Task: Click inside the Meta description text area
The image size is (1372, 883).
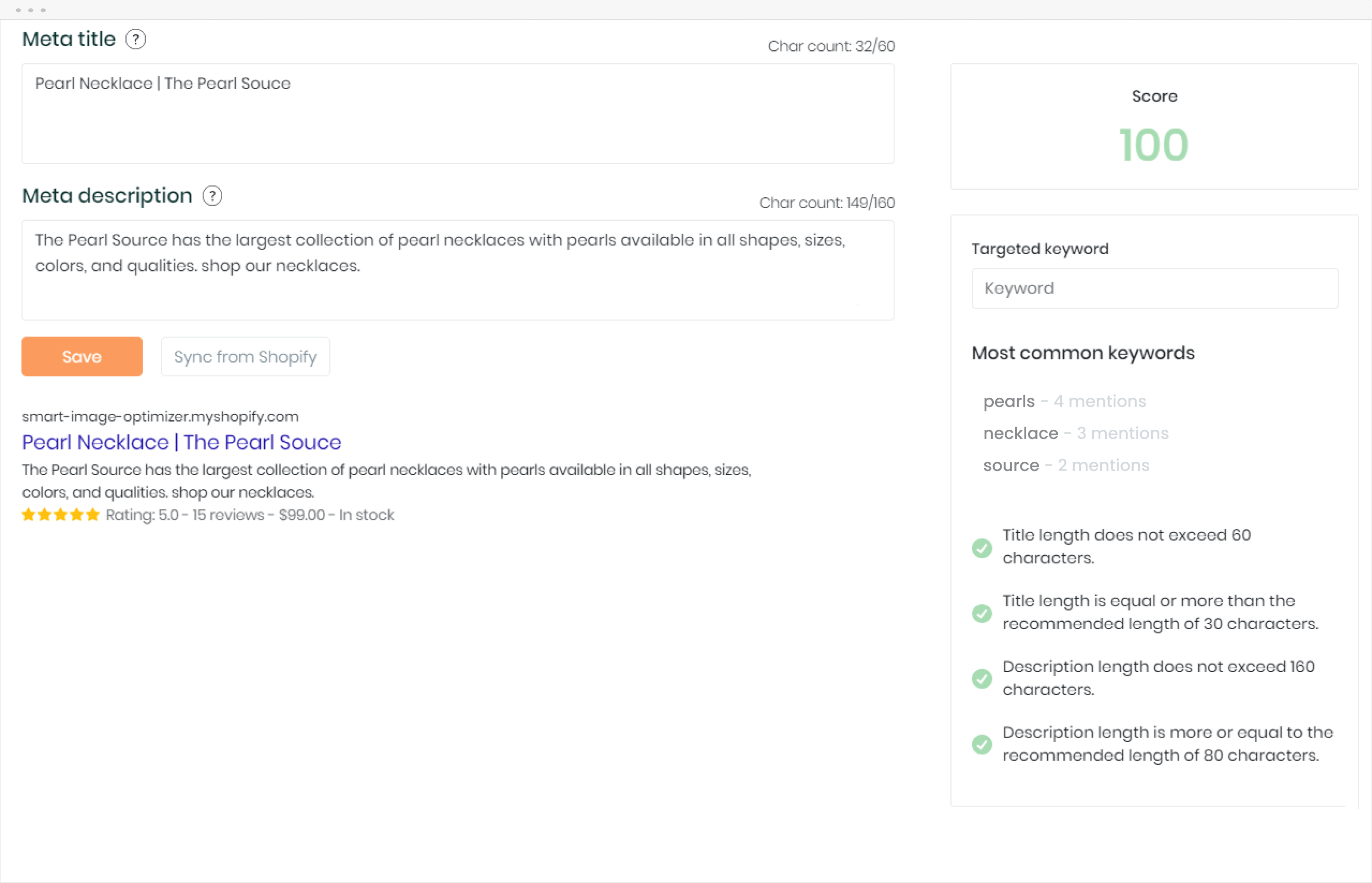Action: [x=457, y=269]
